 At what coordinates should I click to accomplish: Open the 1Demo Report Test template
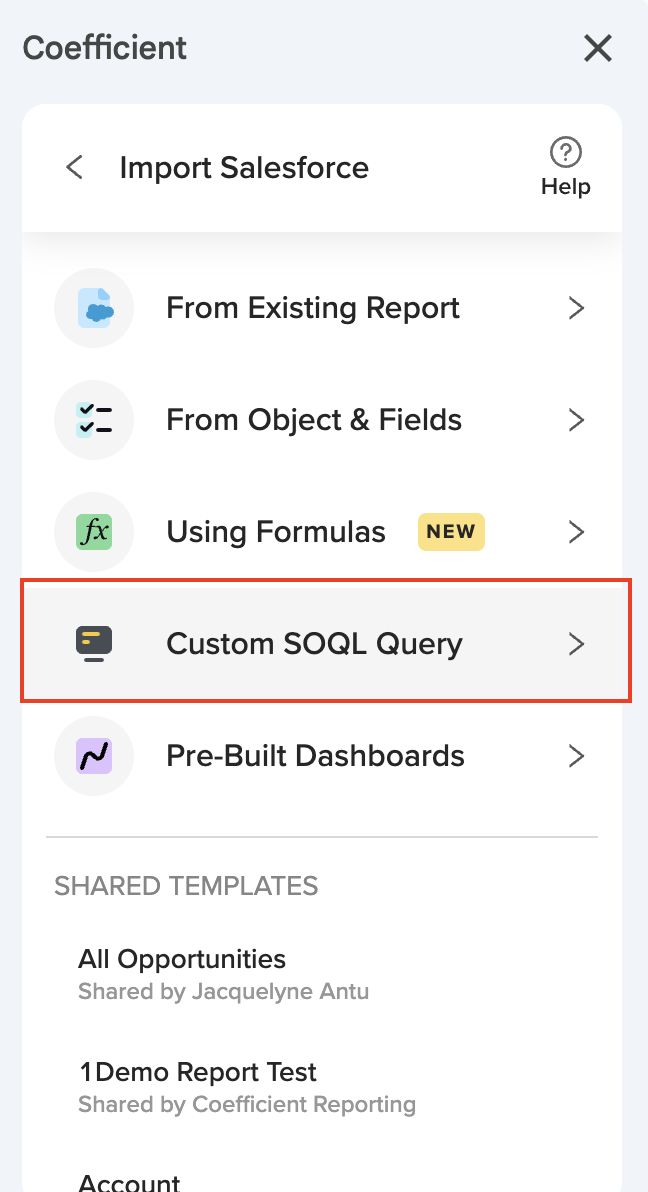click(x=197, y=1073)
